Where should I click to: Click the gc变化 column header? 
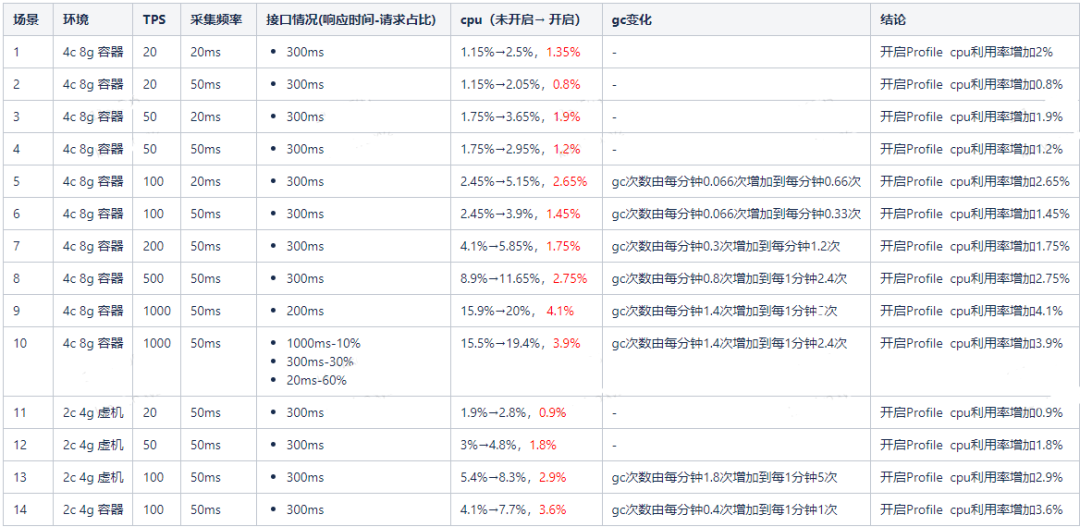tap(631, 19)
